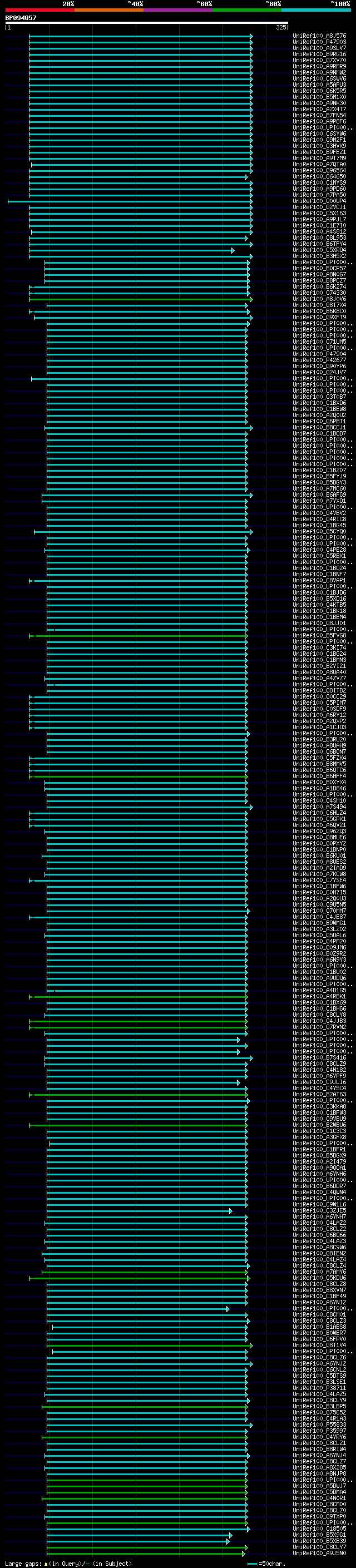Screen dimensions: 356x1568
Task: Click hit label UniRef100_Q4N0R1
Action: pyautogui.click(x=319, y=1498)
